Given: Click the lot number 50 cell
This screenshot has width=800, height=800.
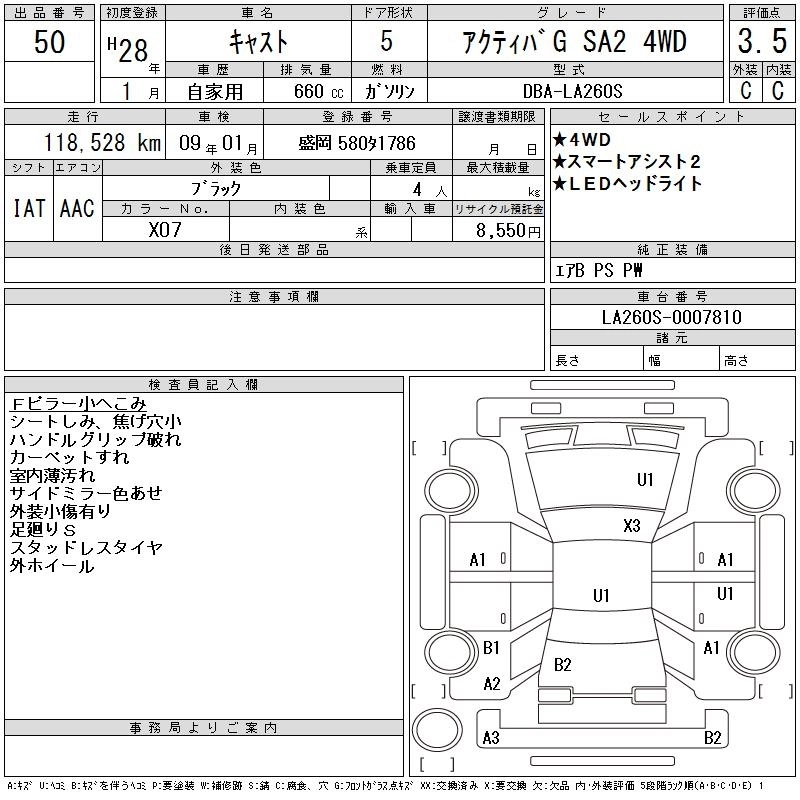Looking at the screenshot, I should [x=49, y=41].
